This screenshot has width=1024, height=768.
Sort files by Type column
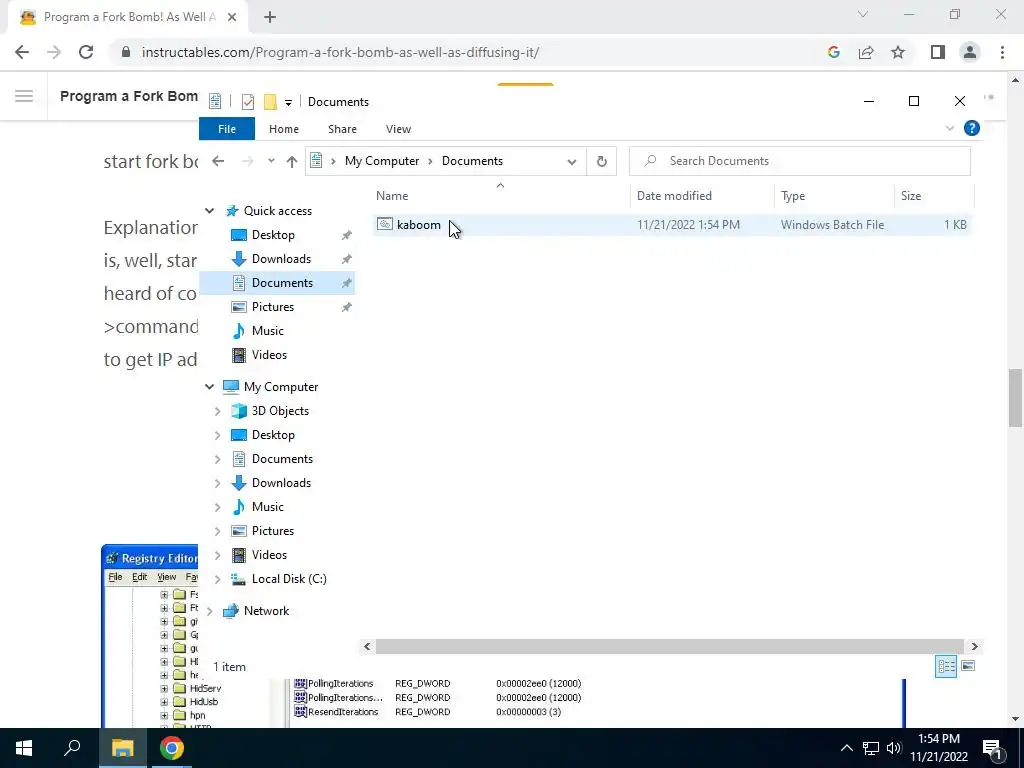793,195
